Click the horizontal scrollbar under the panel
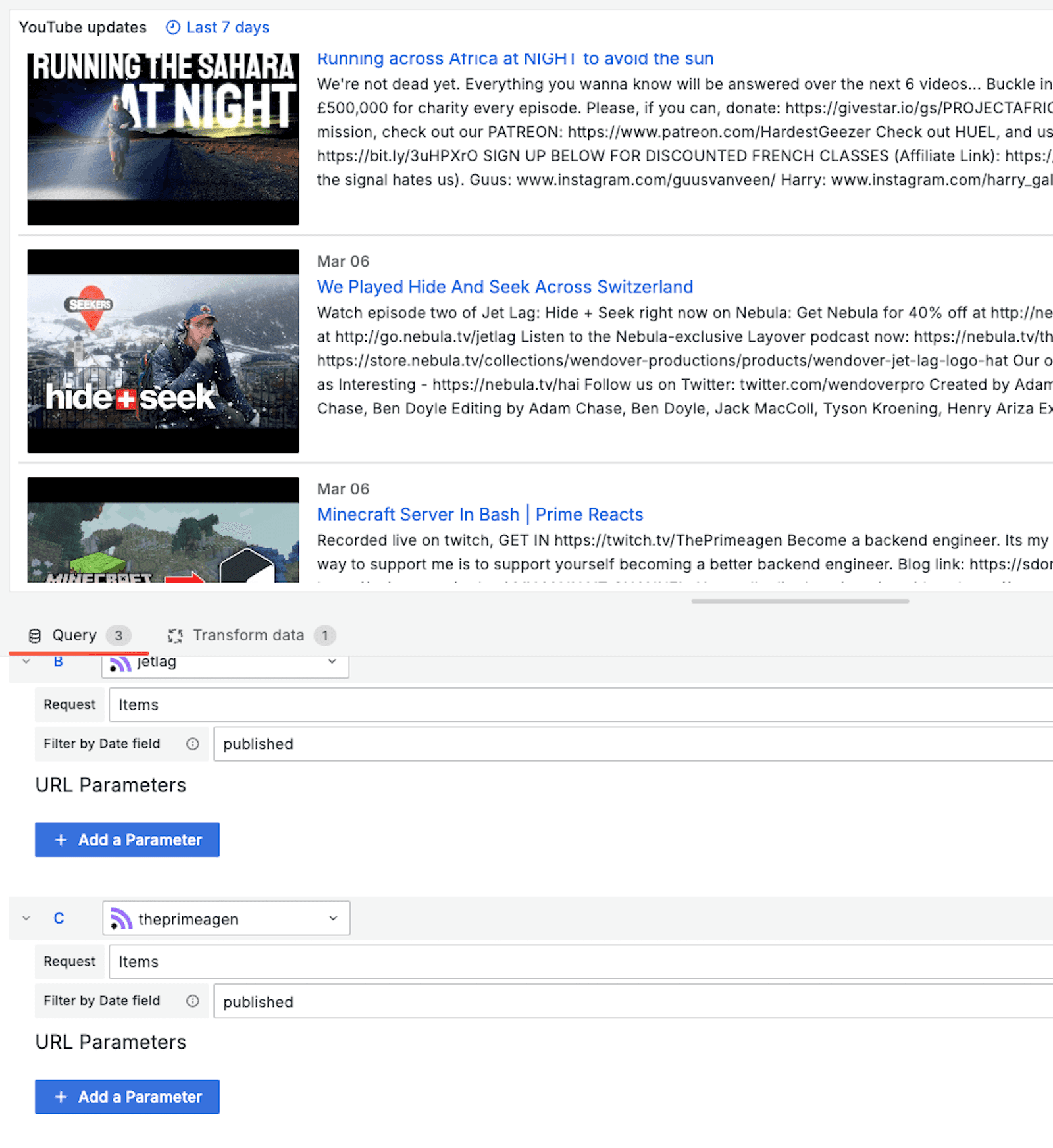1053x1148 pixels. 800,601
